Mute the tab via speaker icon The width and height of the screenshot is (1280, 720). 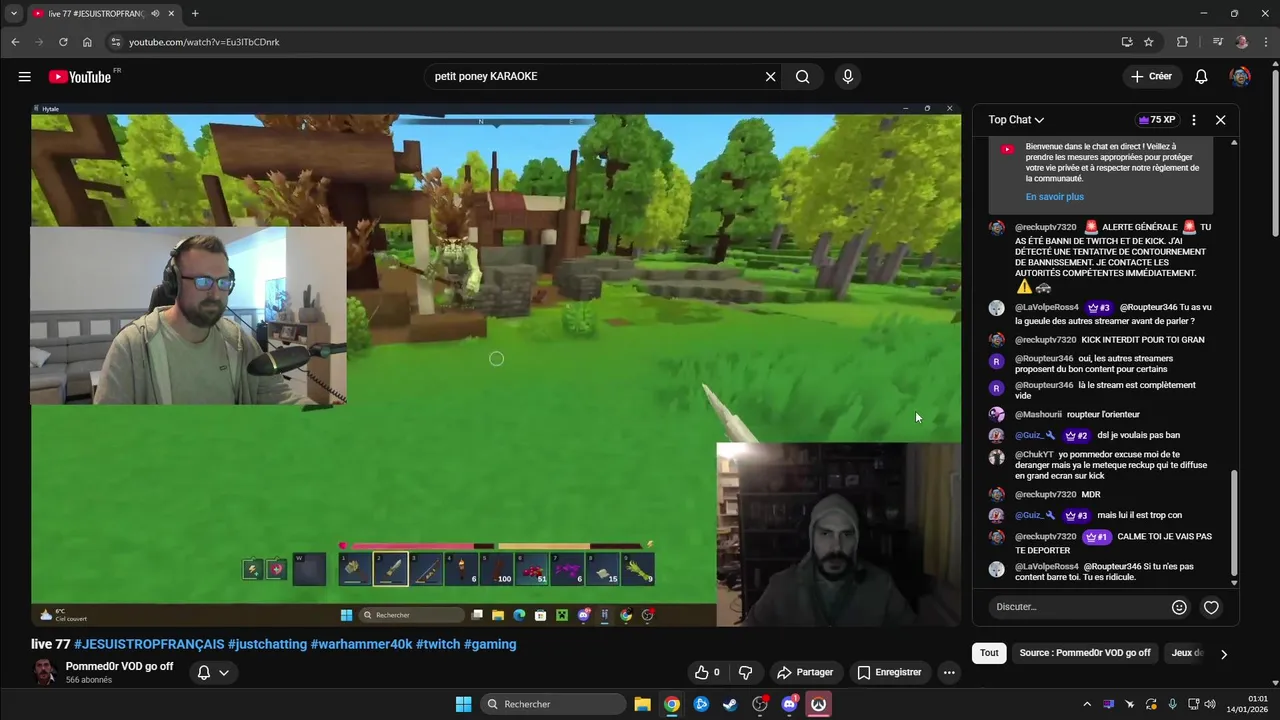pyautogui.click(x=155, y=13)
